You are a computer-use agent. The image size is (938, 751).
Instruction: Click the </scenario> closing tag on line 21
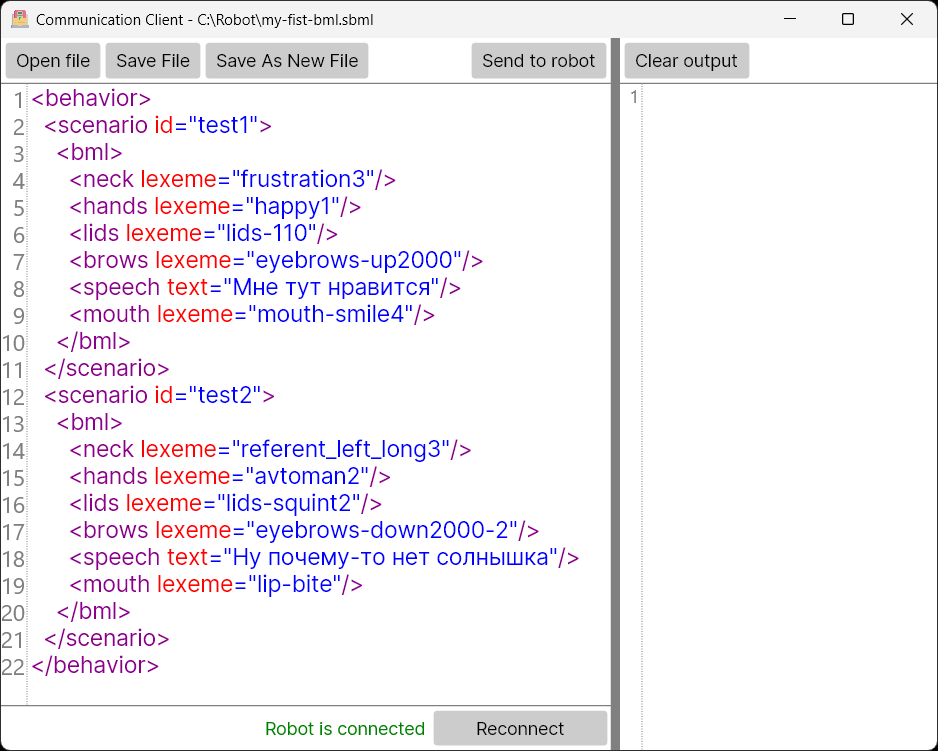click(106, 638)
